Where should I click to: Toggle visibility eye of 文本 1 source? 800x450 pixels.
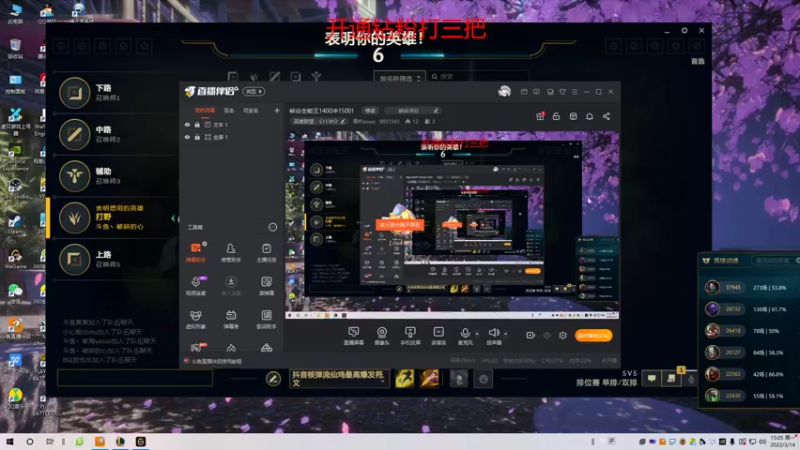tap(187, 124)
